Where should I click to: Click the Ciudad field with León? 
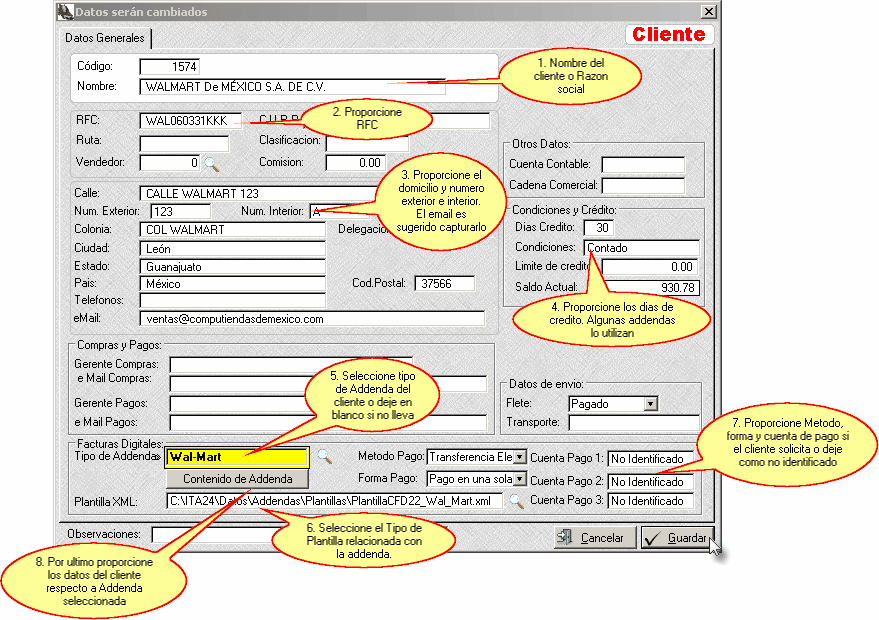[x=232, y=248]
